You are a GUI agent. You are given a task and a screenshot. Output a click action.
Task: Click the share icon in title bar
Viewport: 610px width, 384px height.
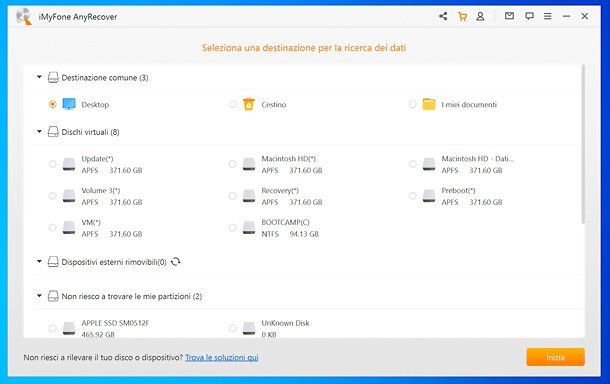coord(443,16)
